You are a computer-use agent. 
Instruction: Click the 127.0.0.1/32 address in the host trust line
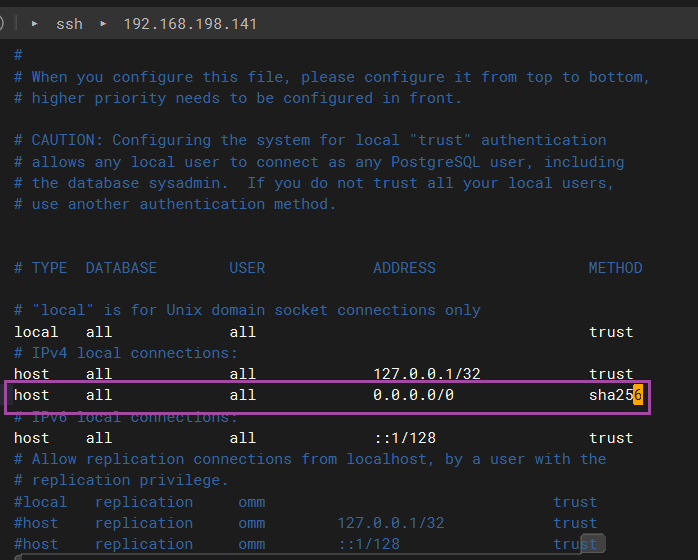426,374
